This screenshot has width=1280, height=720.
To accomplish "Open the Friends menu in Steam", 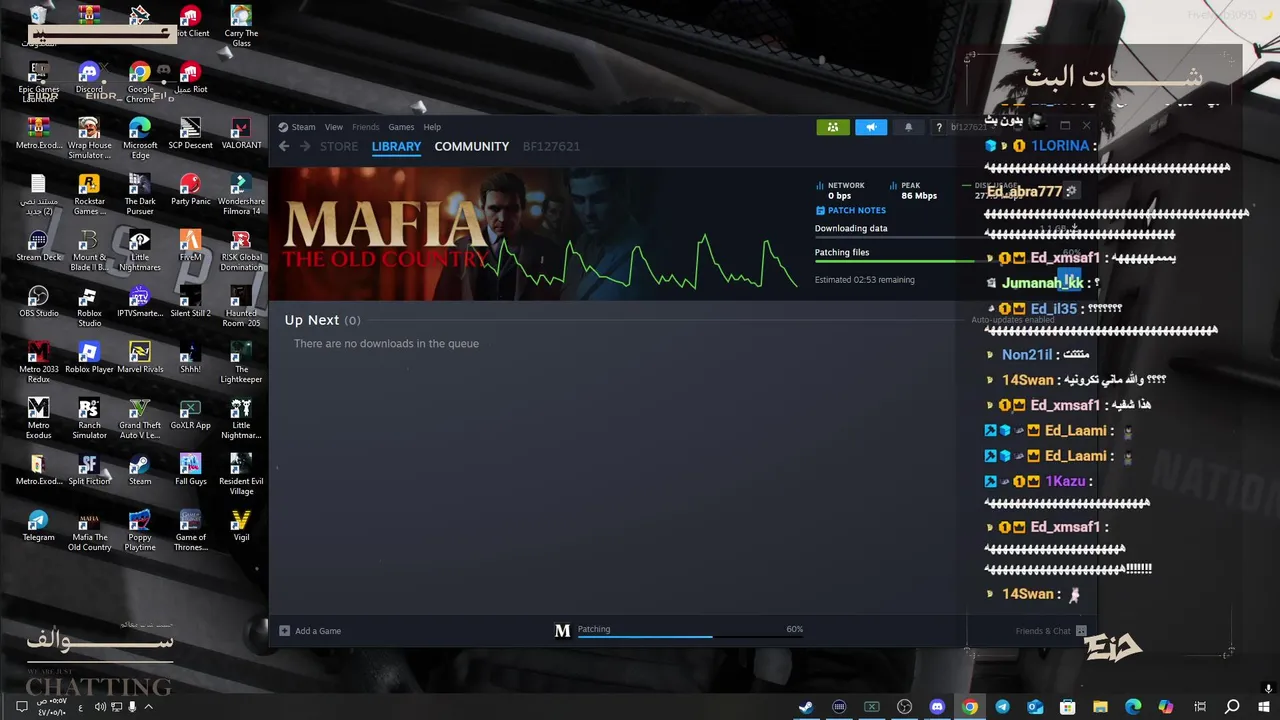I will point(365,127).
